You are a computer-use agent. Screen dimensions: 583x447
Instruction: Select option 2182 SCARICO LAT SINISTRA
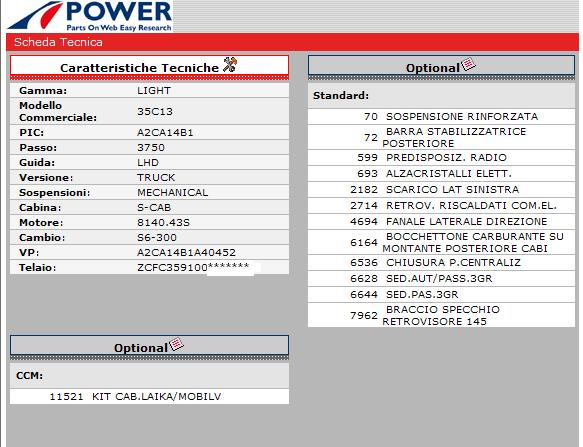tap(441, 190)
